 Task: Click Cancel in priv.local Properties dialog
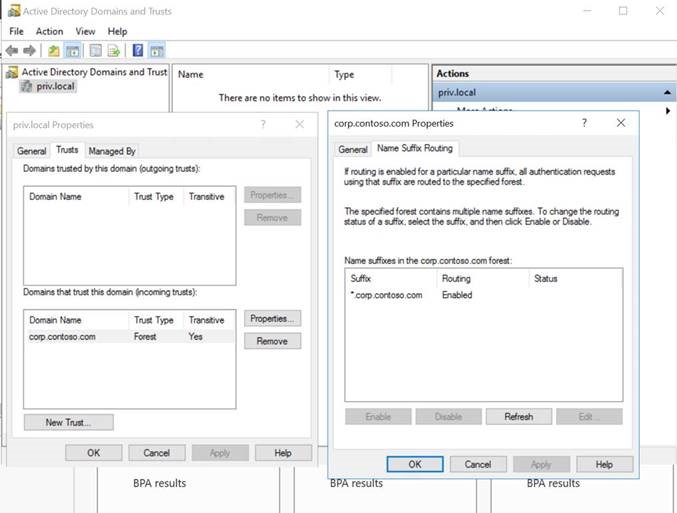[157, 453]
